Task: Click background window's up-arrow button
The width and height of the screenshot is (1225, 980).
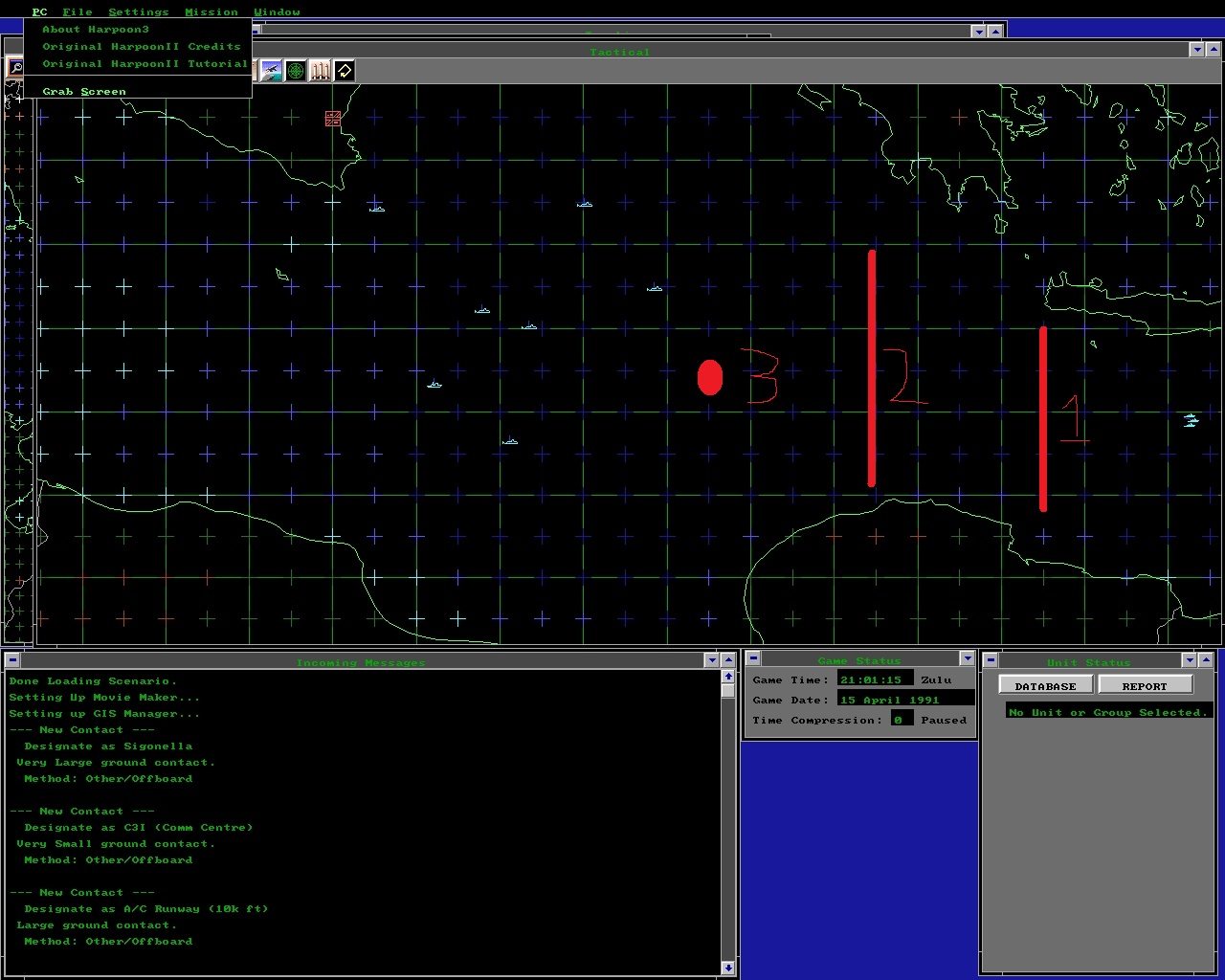Action: pyautogui.click(x=995, y=32)
